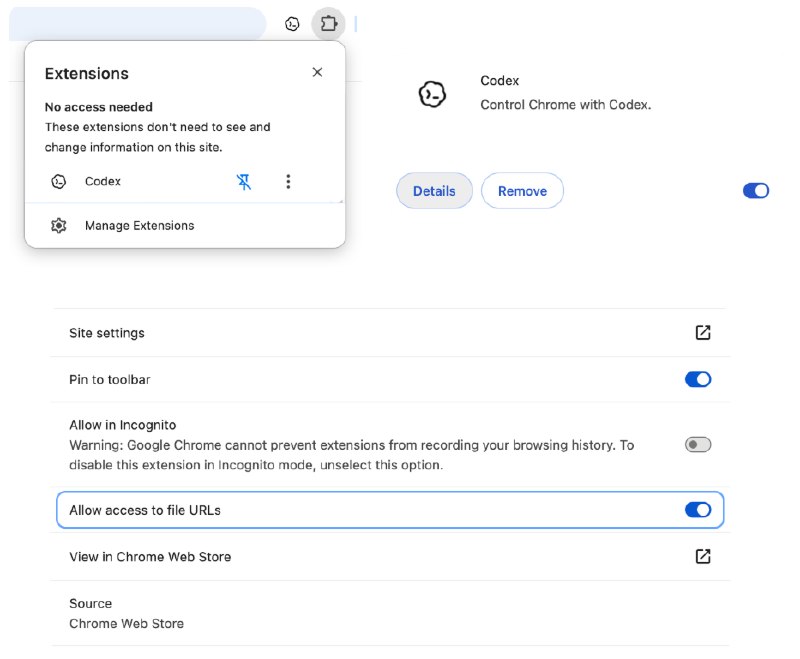Click the Codex icon in the browser toolbar
Screen dimensions: 800x659
[292, 23]
